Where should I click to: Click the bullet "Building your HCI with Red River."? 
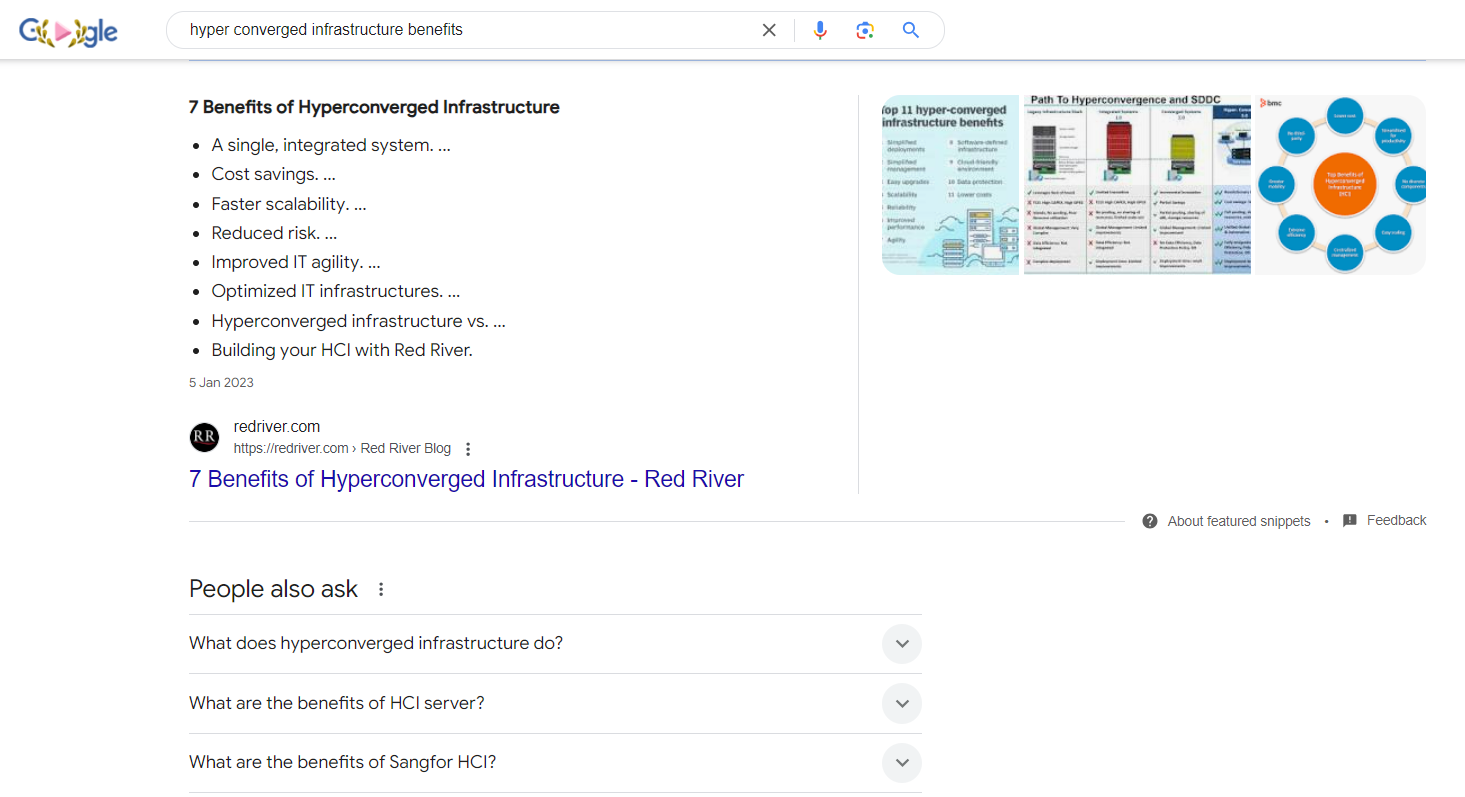pyautogui.click(x=342, y=350)
